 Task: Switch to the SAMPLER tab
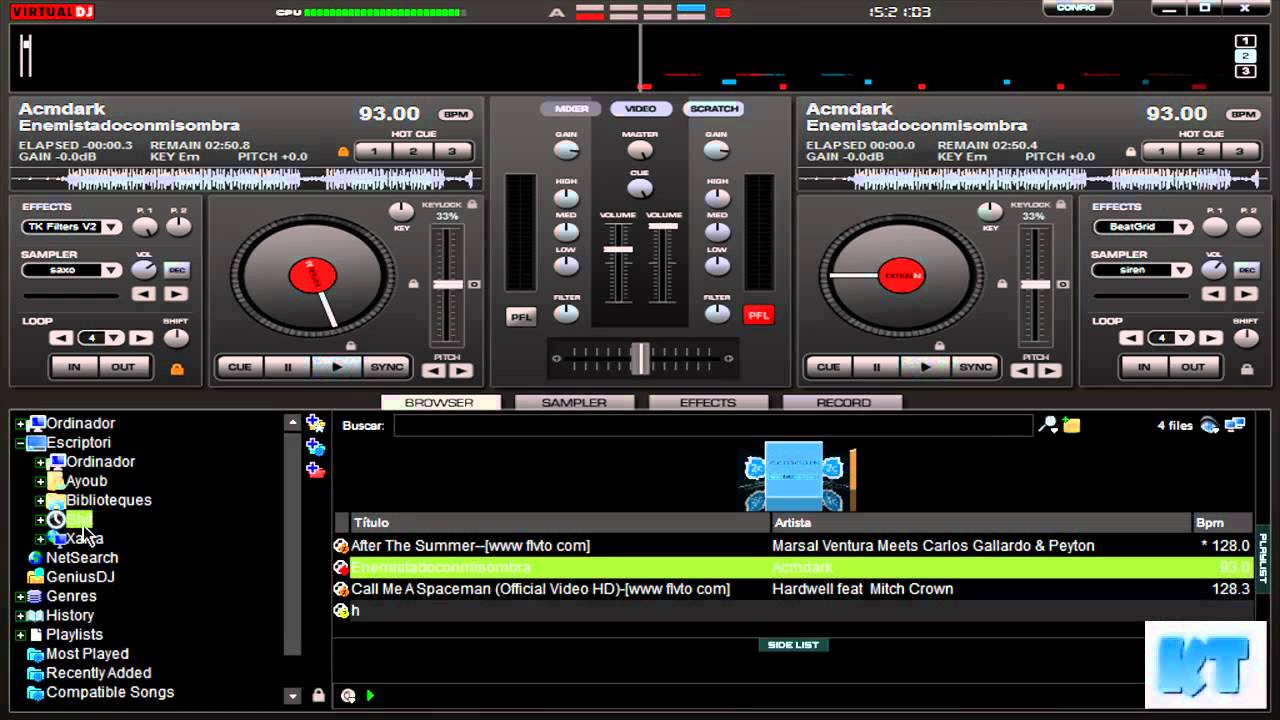[x=574, y=403]
